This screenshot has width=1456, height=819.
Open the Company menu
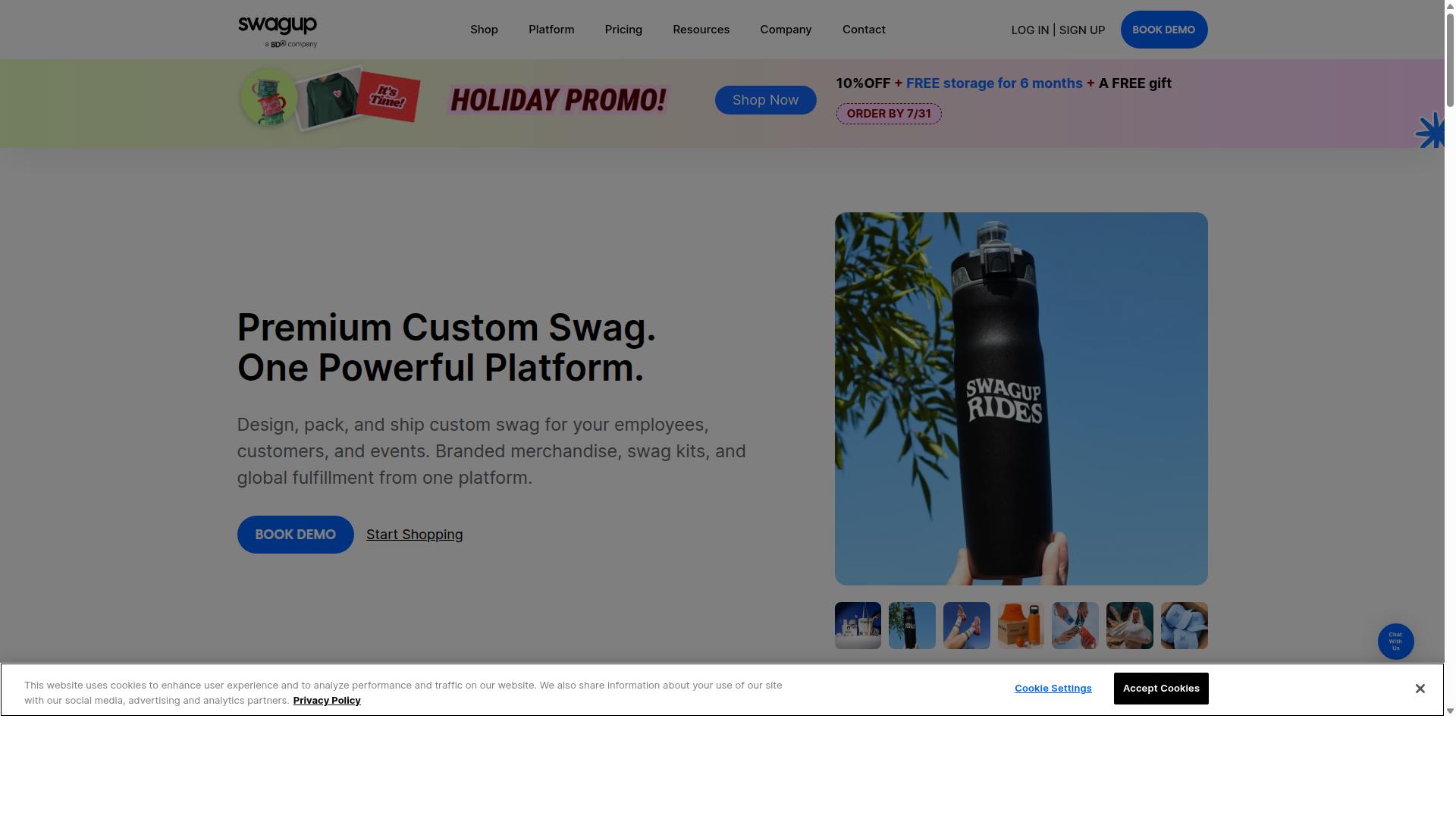[x=786, y=30]
